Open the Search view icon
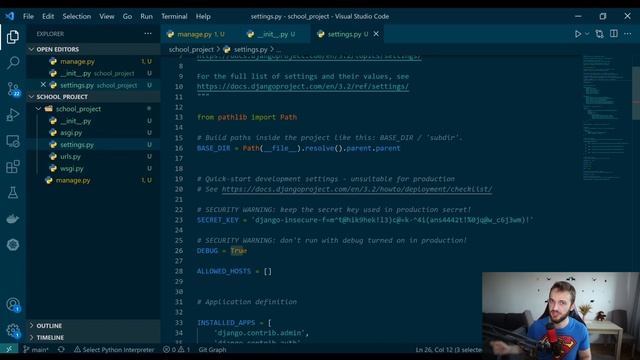Image resolution: width=640 pixels, height=360 pixels. [13, 63]
